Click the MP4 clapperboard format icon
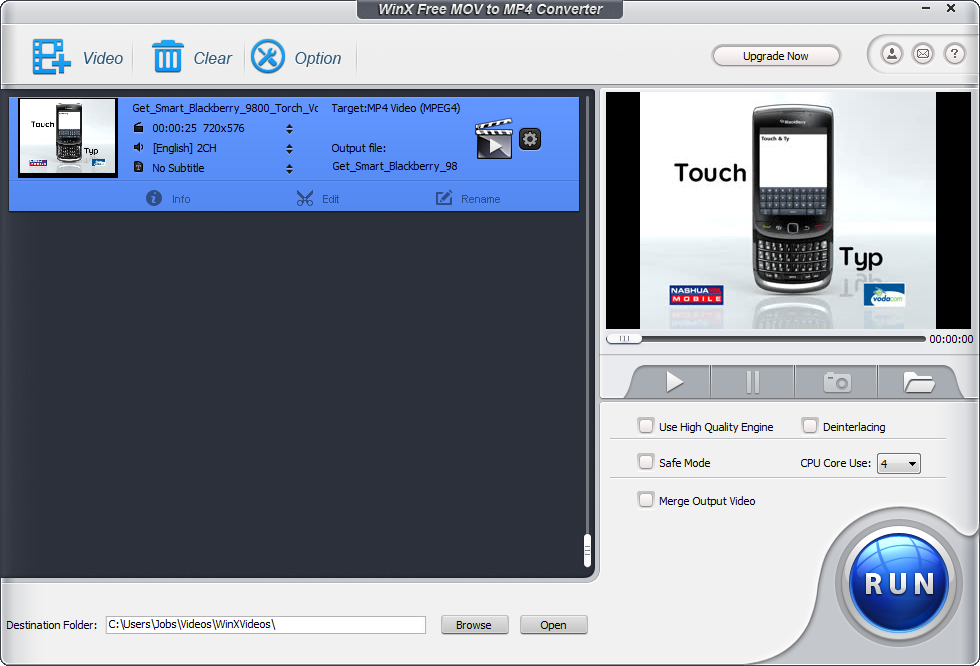This screenshot has width=980, height=666. pos(494,139)
